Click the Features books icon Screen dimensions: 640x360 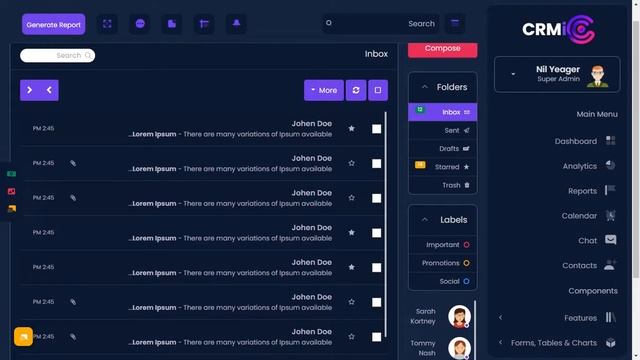pyautogui.click(x=611, y=318)
